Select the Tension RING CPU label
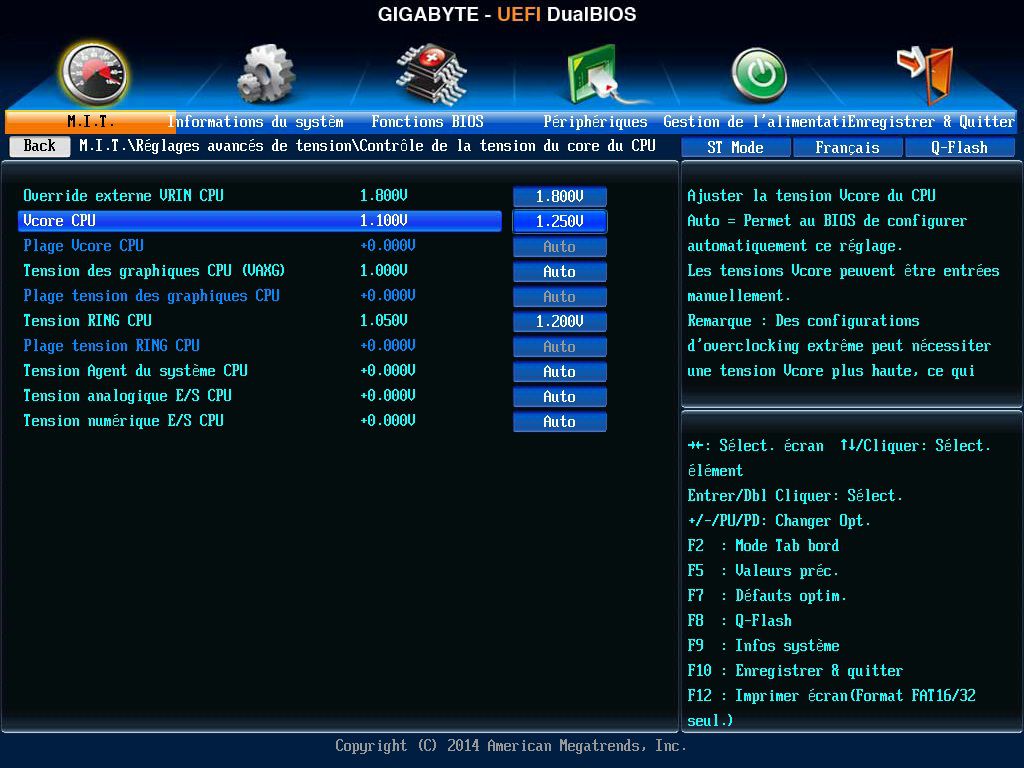 click(x=88, y=321)
